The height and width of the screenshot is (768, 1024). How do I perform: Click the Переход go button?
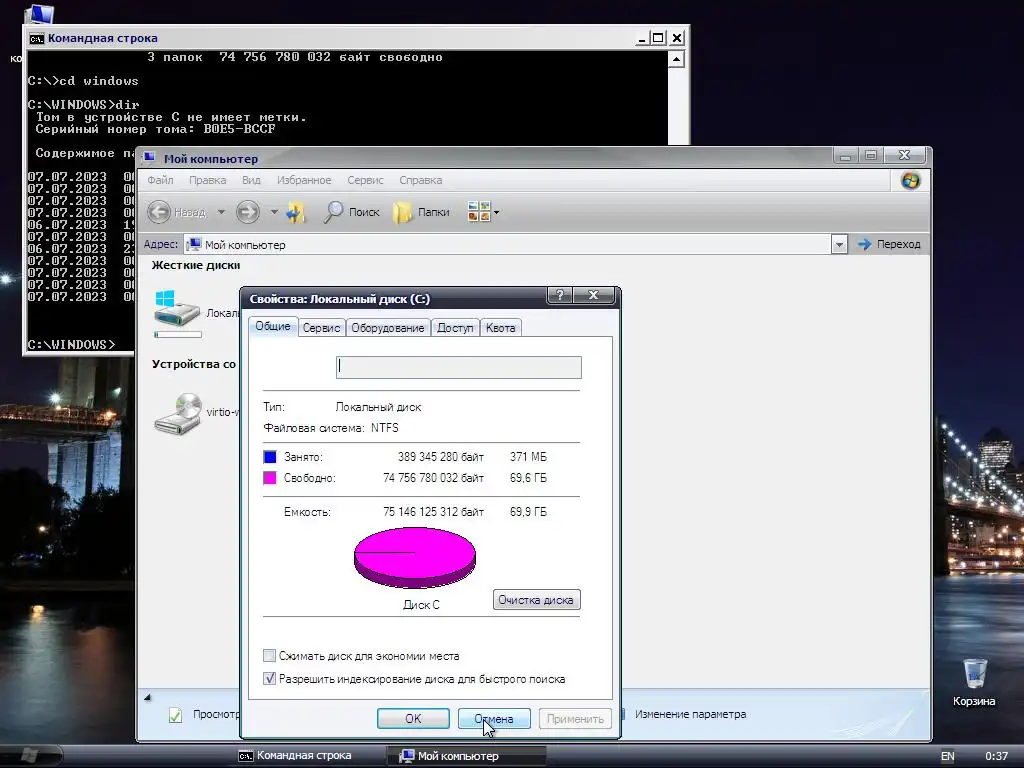tap(889, 244)
